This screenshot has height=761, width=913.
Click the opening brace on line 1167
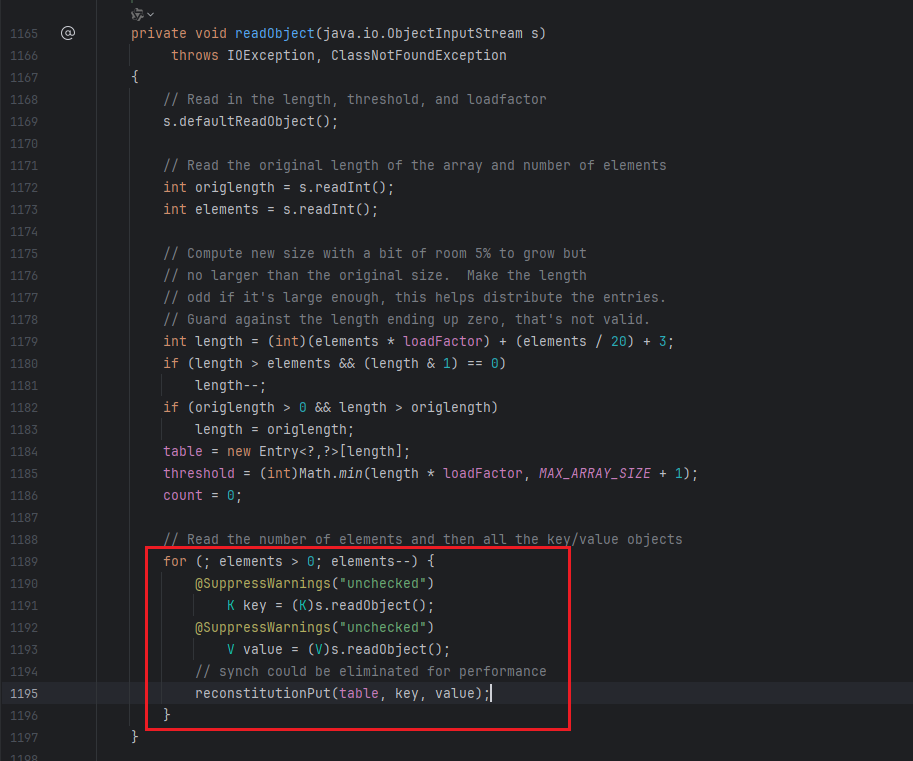point(135,77)
